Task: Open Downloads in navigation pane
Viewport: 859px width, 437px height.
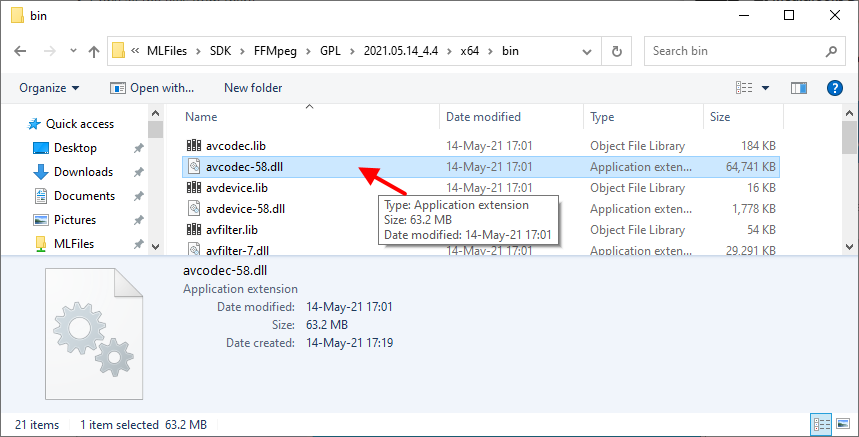Action: click(83, 172)
